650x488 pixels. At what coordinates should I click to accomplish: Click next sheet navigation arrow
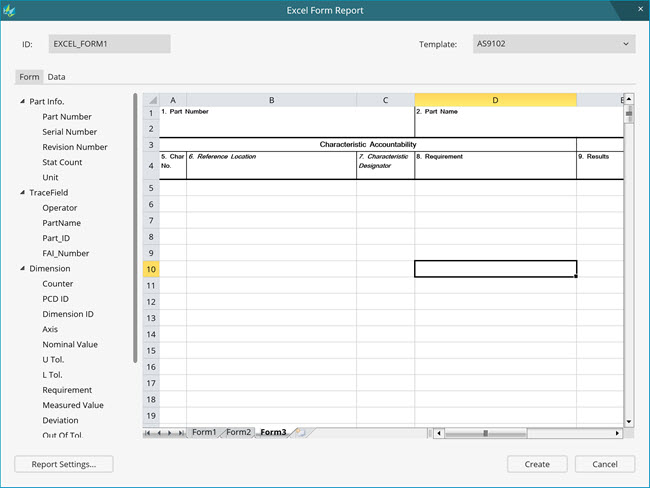click(x=171, y=433)
